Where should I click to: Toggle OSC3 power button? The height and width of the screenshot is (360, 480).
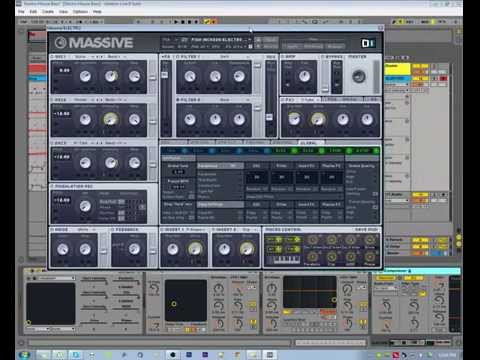click(x=52, y=143)
